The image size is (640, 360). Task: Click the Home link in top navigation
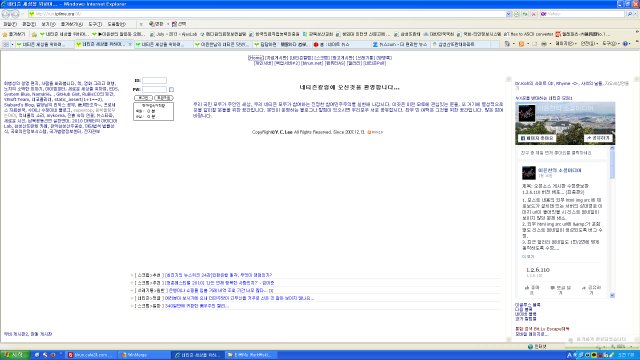tap(256, 58)
